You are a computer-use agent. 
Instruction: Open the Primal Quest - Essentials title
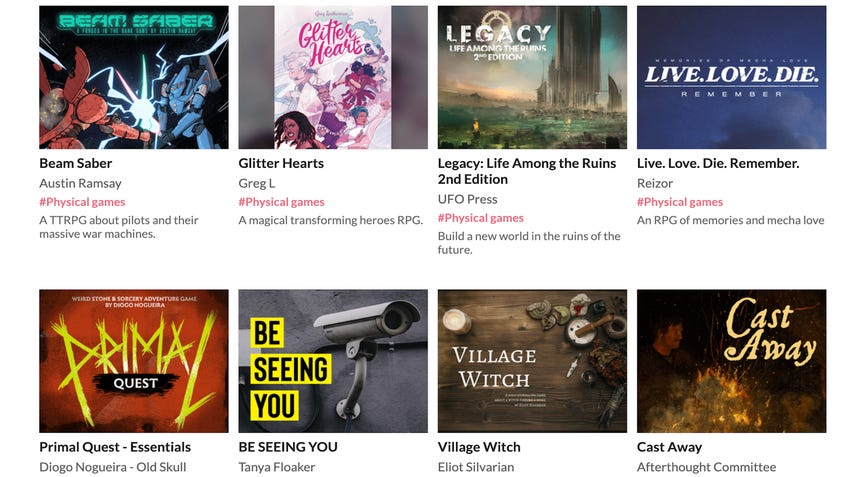[115, 447]
